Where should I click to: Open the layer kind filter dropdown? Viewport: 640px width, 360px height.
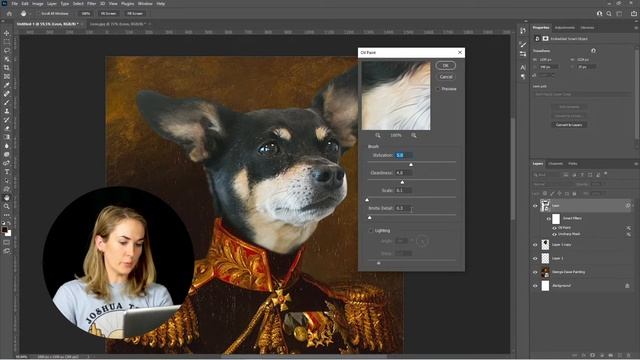[x=547, y=175]
